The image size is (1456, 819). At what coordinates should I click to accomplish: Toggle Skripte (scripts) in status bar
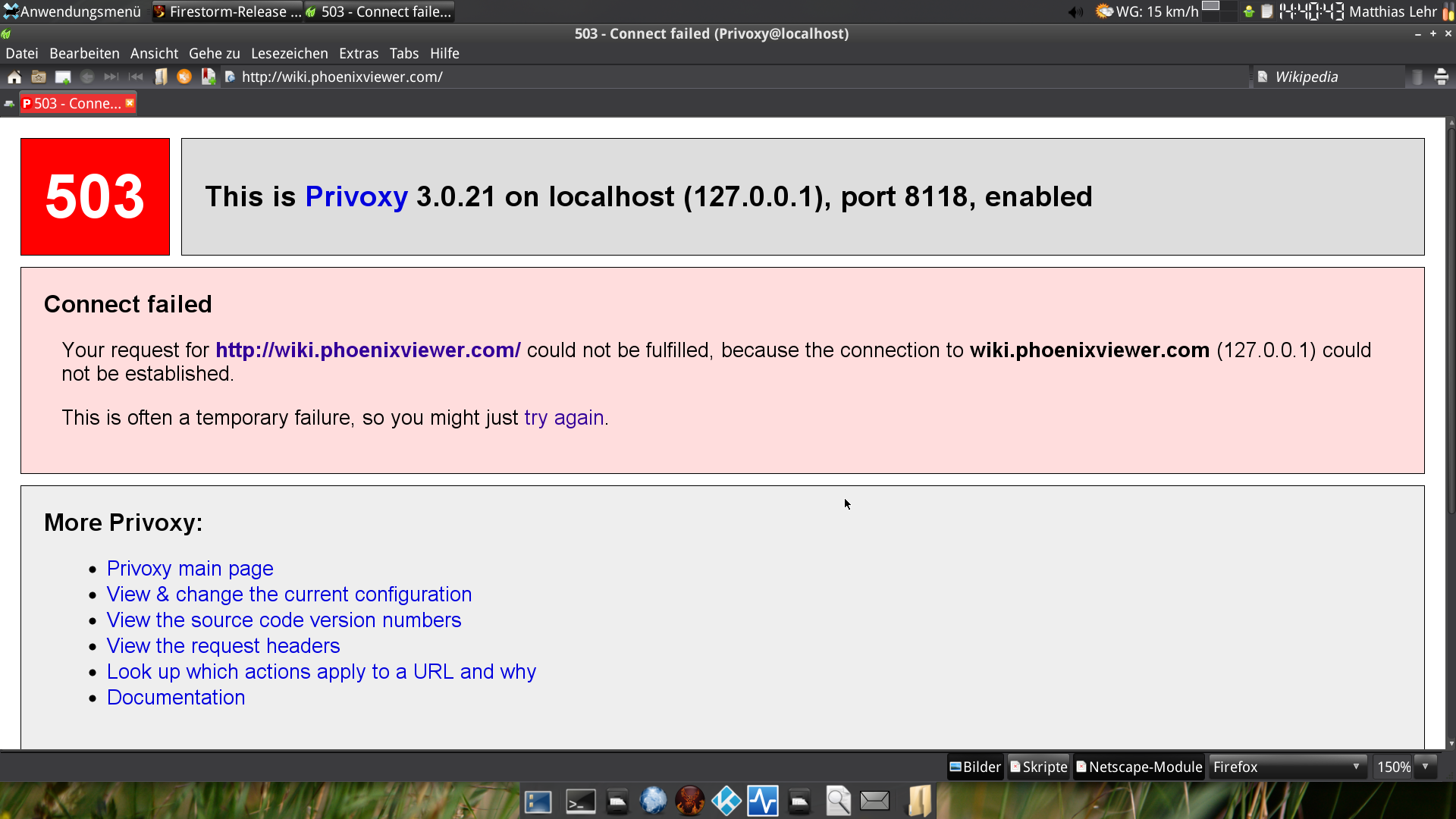coord(1039,767)
